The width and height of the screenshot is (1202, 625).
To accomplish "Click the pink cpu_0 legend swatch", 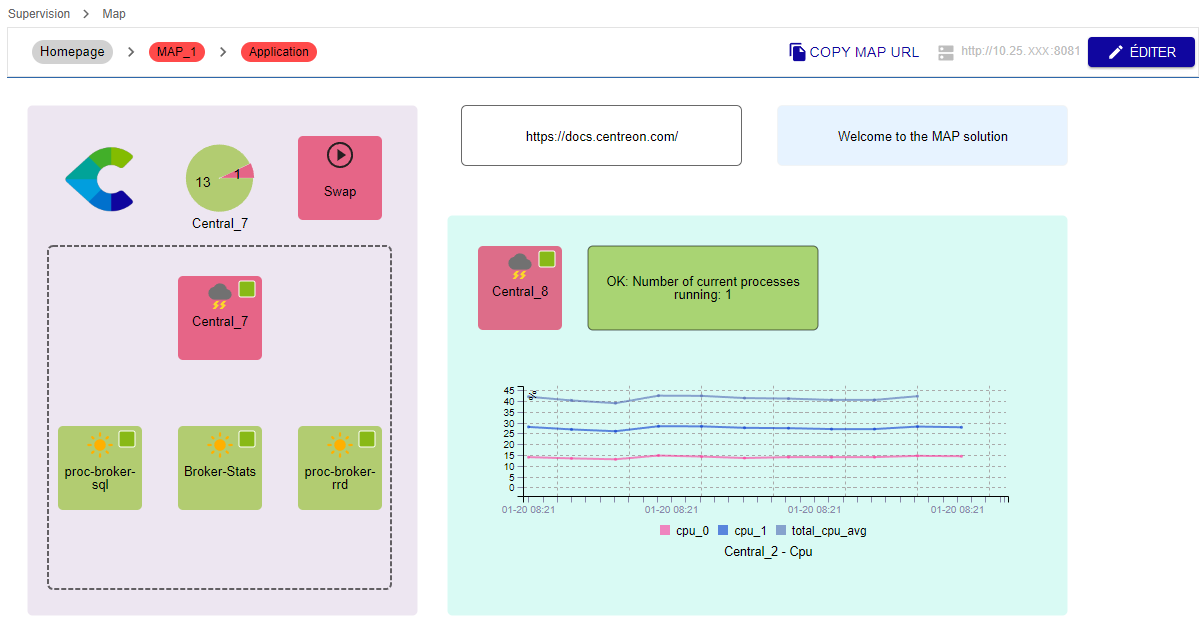I will [x=665, y=531].
